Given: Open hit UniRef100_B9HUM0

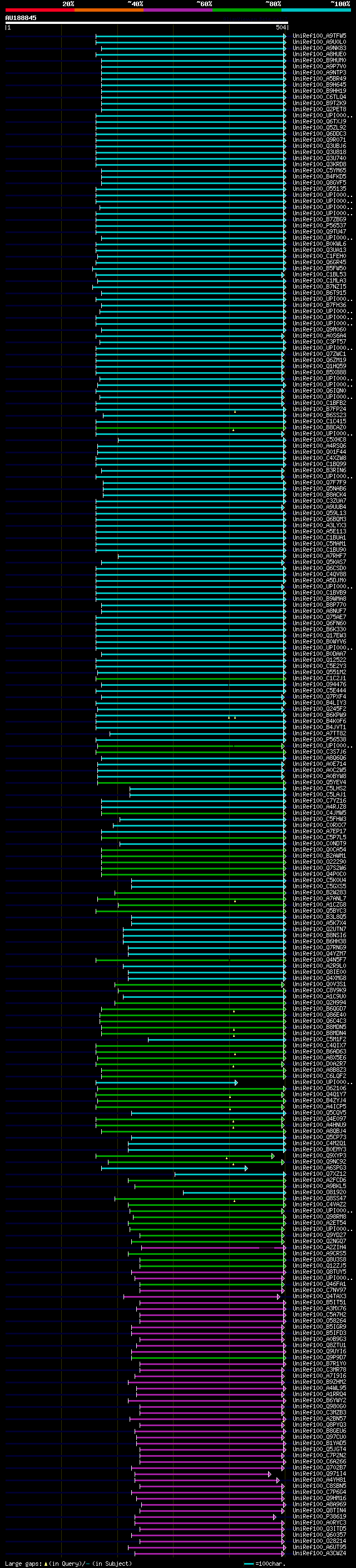Looking at the screenshot, I should click(x=319, y=60).
